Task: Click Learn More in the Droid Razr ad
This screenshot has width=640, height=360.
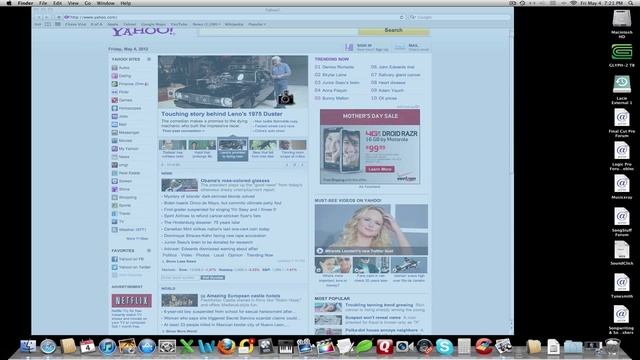Action: 380,169
